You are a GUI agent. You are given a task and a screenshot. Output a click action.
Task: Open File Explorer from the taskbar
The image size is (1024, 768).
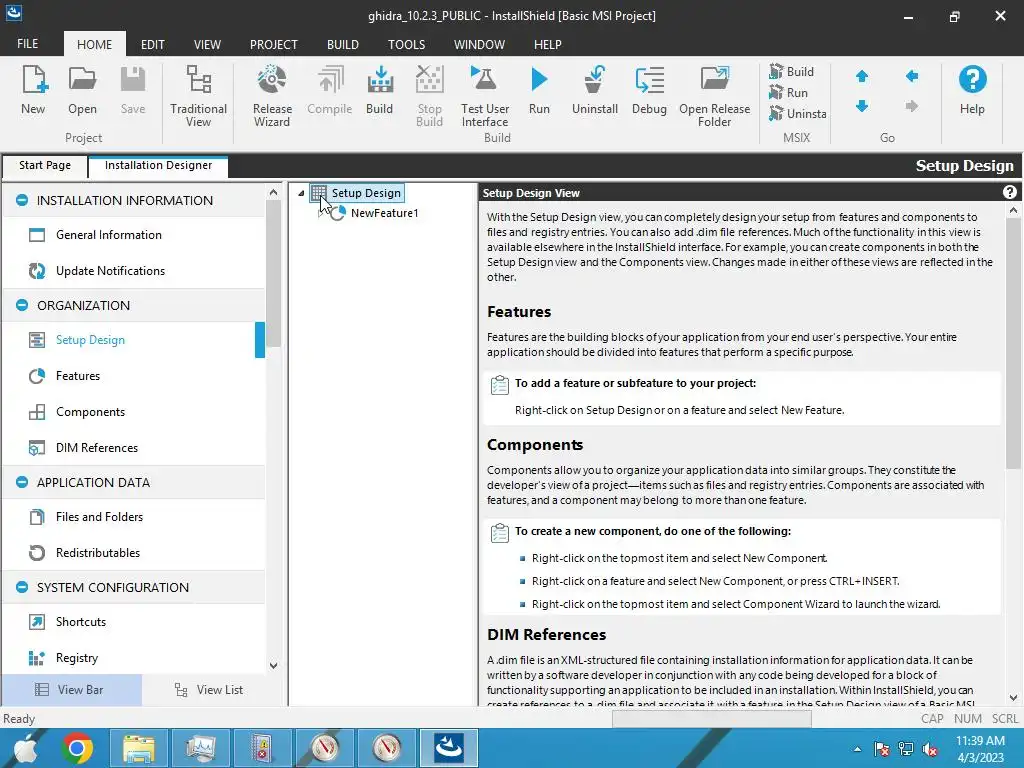coord(138,748)
